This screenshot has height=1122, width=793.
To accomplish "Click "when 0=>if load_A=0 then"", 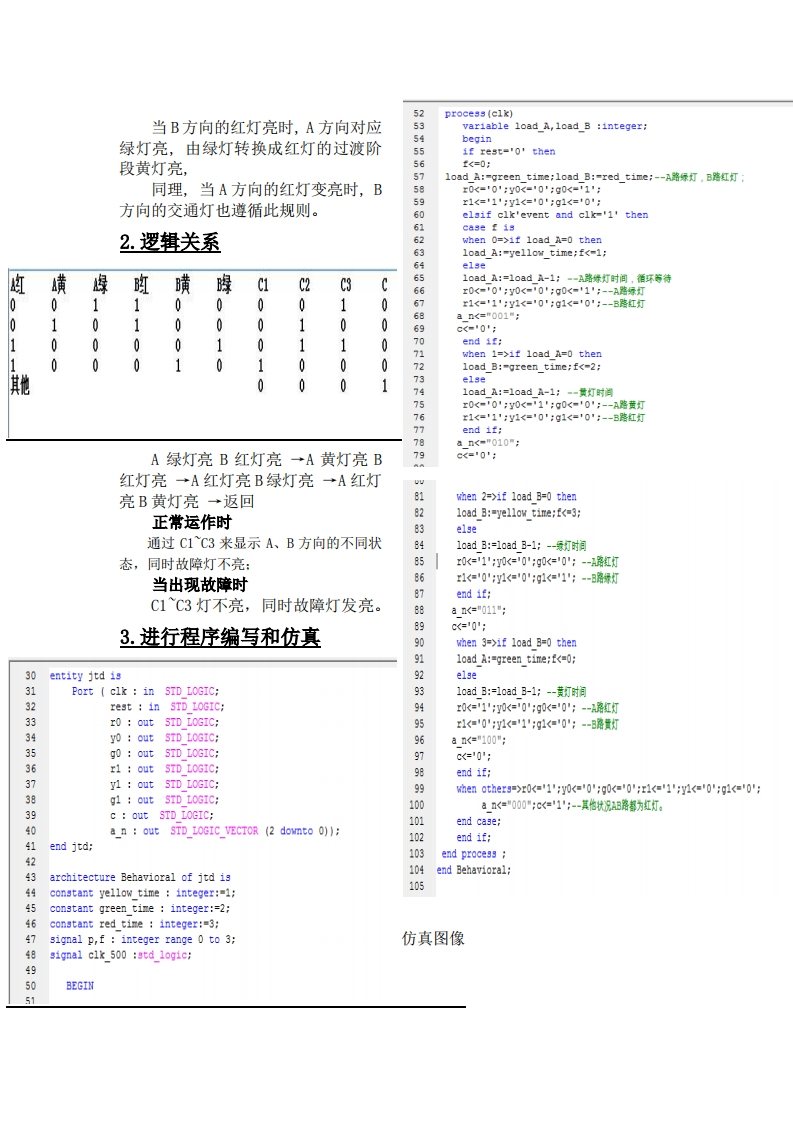I will (532, 240).
